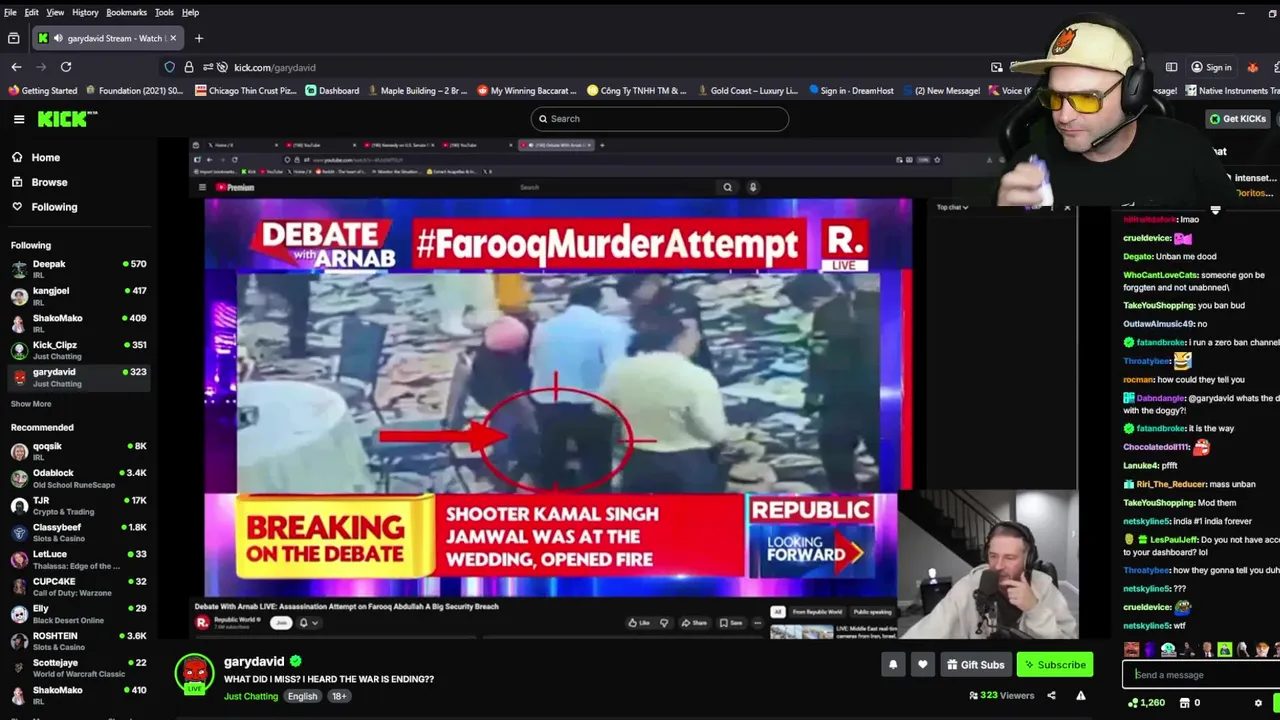The width and height of the screenshot is (1280, 720).
Task: Expand YouTube notification bell dropdown
Action: pos(309,623)
